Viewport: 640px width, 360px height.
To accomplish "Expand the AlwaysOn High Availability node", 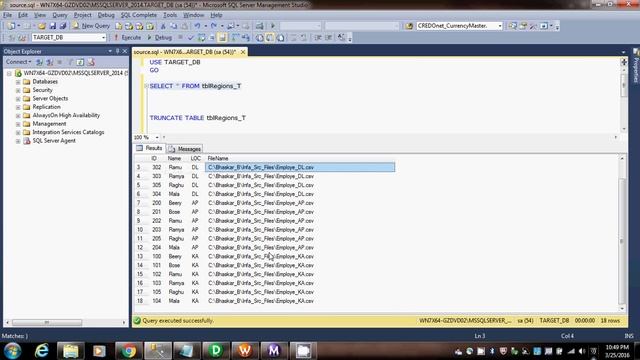I will [x=18, y=116].
